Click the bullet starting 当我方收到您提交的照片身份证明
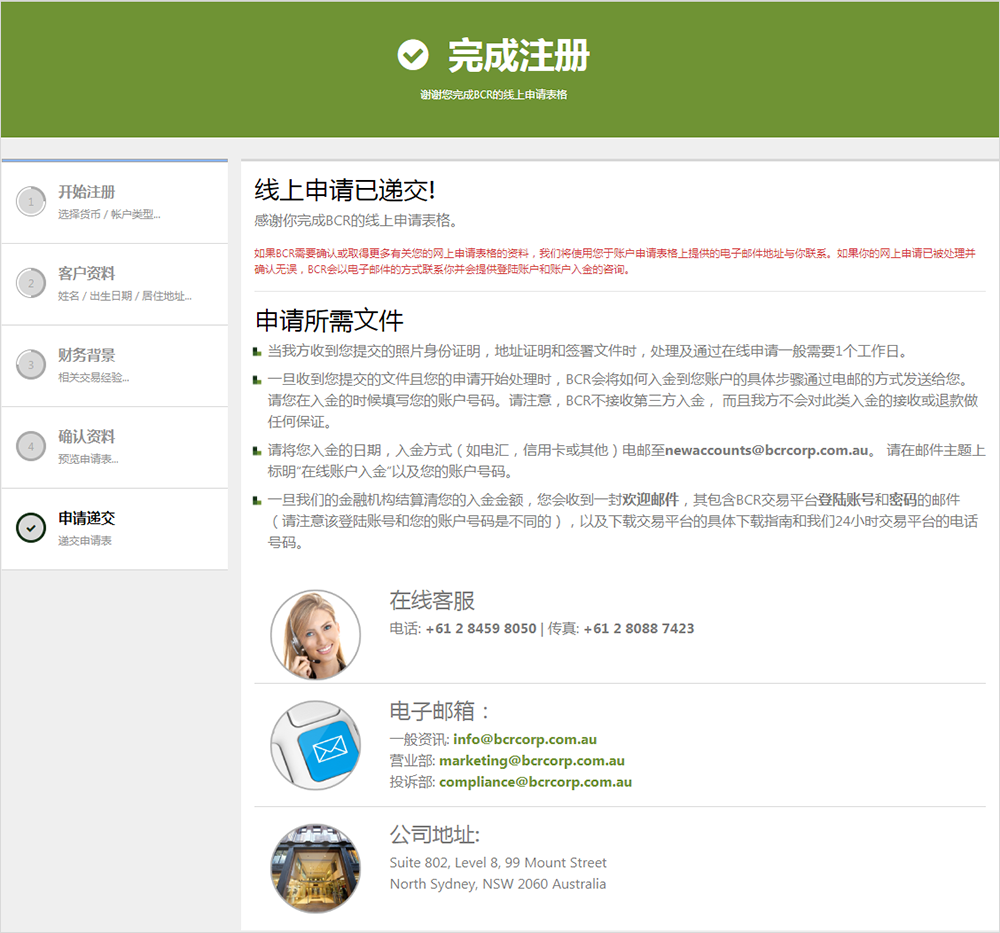 point(587,351)
